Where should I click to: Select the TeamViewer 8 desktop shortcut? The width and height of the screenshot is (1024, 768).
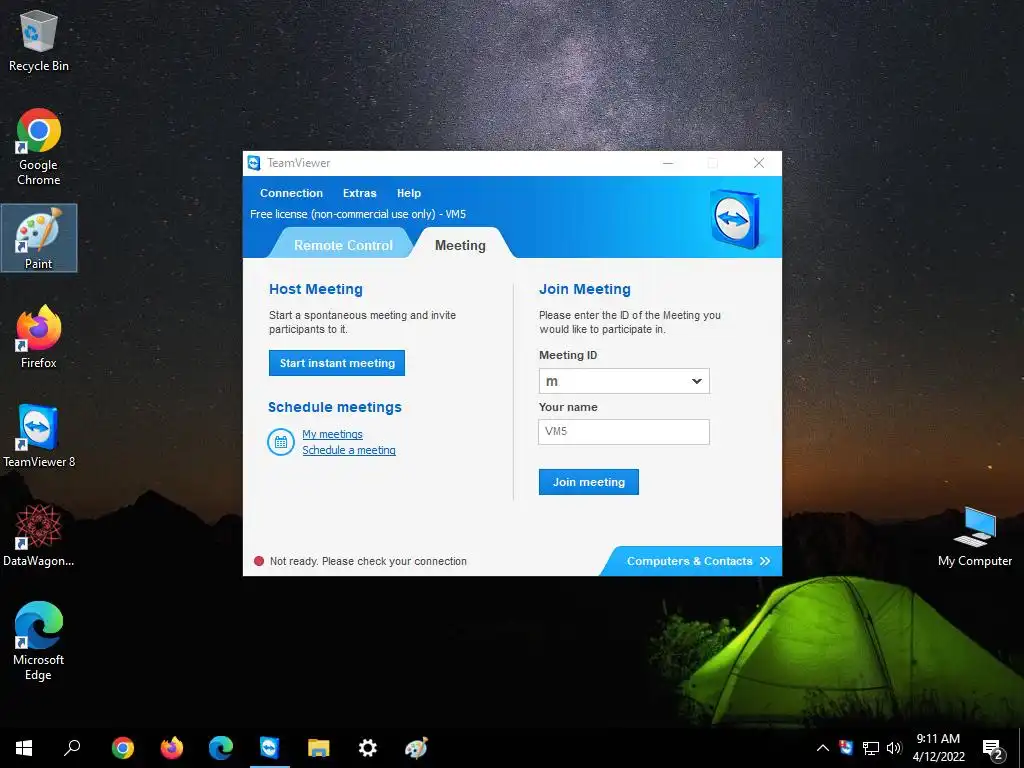click(x=39, y=436)
